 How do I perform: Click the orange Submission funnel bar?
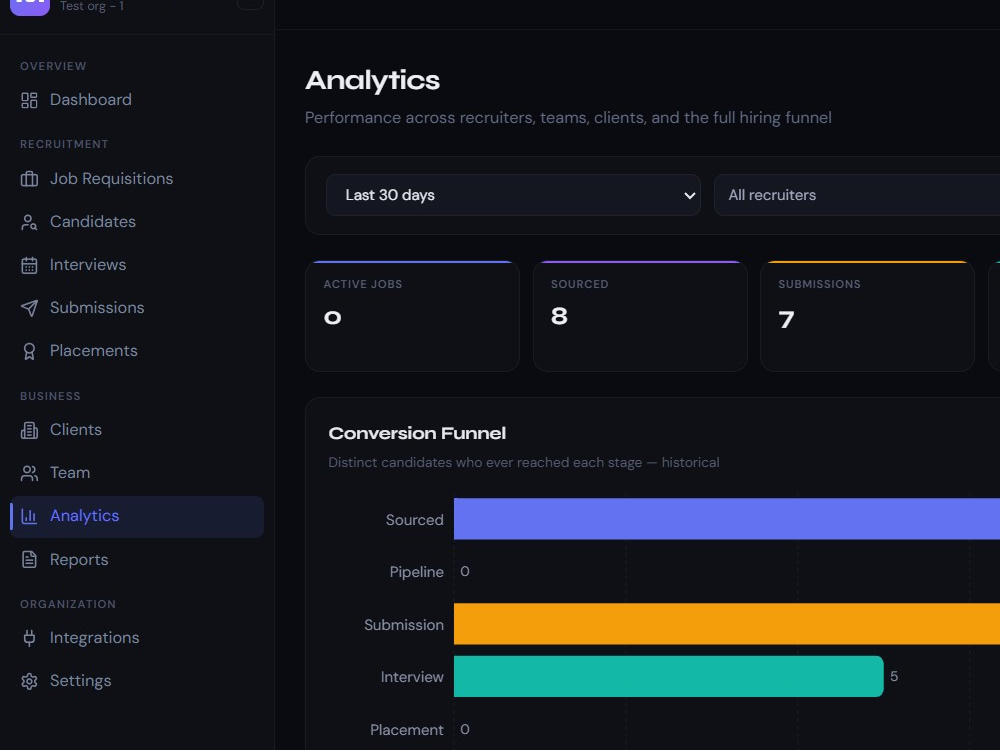727,624
